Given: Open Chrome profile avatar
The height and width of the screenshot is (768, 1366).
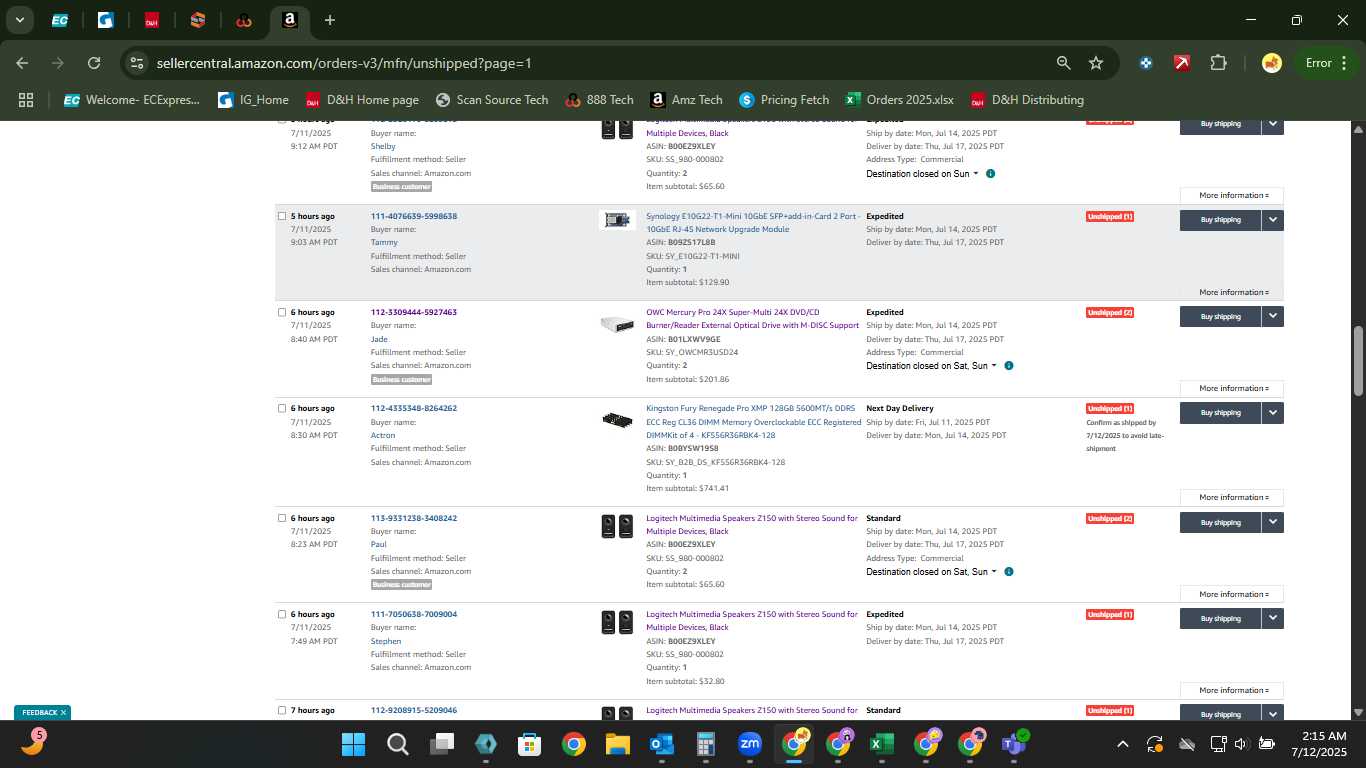Looking at the screenshot, I should coord(1272,63).
